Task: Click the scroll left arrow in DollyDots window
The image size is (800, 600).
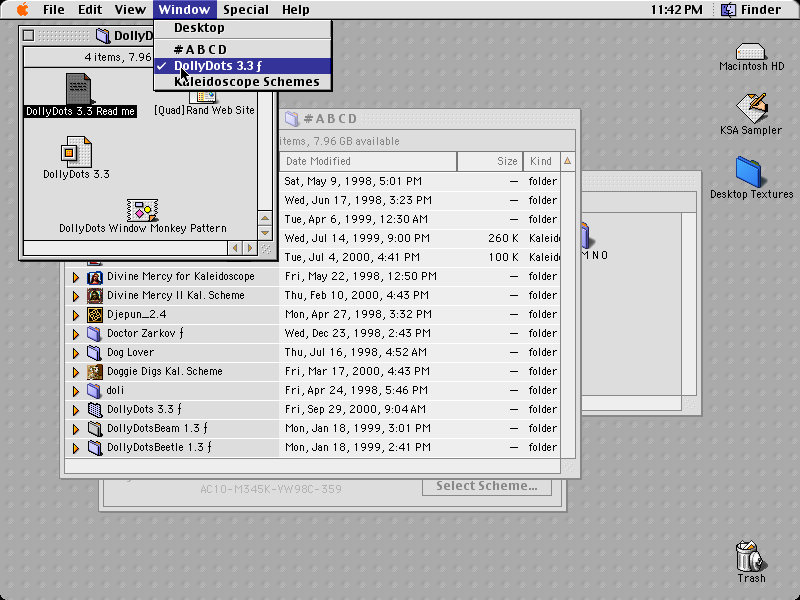Action: [235, 248]
